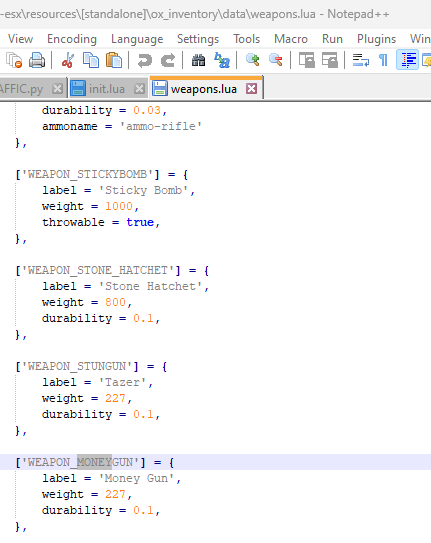Screen dimensions: 431x543
Task: Open the Encoding menu
Action: (x=72, y=39)
